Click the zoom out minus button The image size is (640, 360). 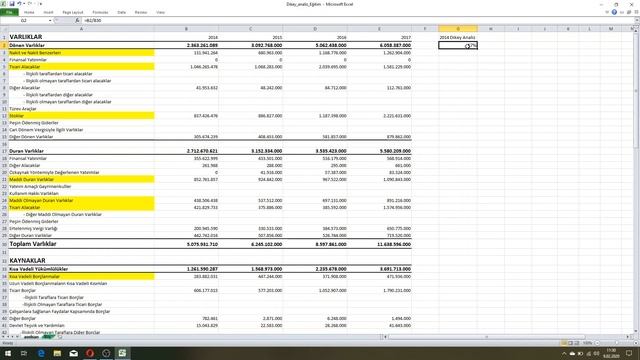tap(597, 343)
